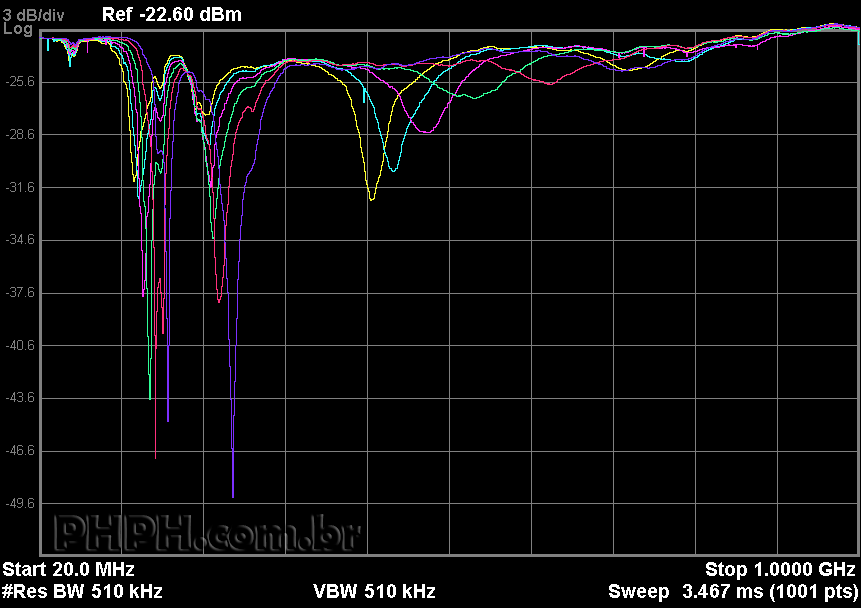This screenshot has height=608, width=861.
Task: Click the -28.6 y-axis label
Action: click(20, 134)
